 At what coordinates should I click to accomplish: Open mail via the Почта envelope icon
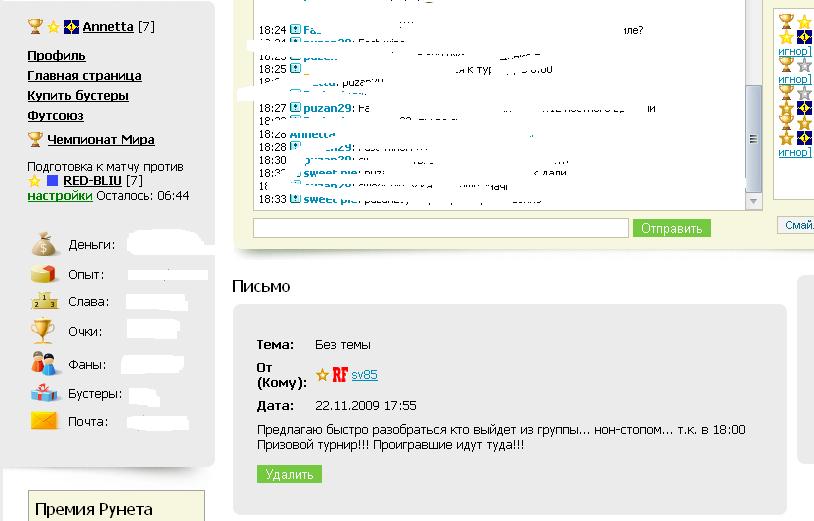(x=45, y=421)
